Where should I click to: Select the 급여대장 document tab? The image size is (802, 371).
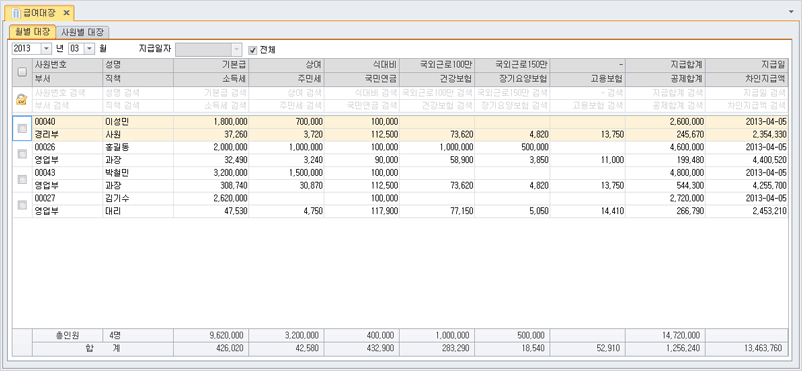40,12
